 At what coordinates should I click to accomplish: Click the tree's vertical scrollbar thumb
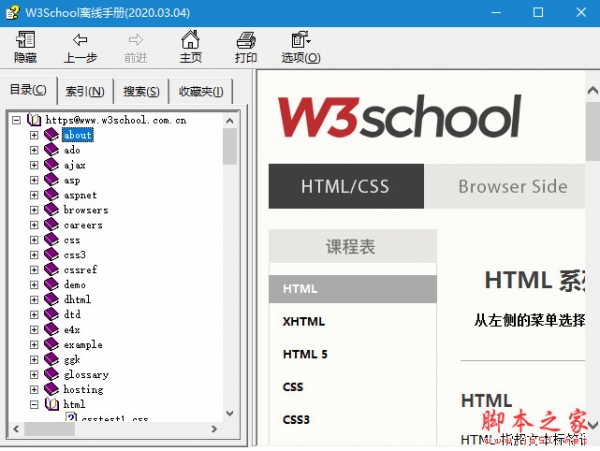(230, 147)
